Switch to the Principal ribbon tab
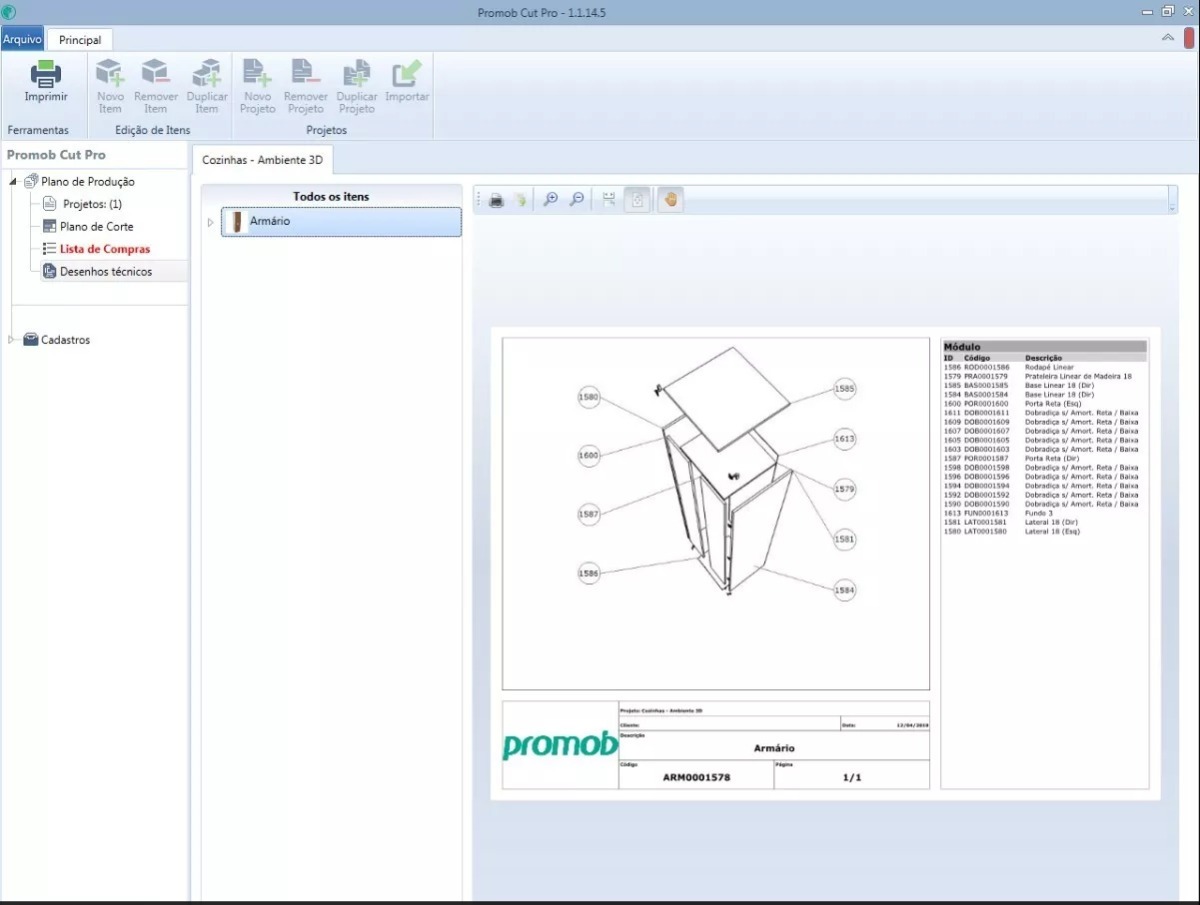The image size is (1200, 905). (80, 40)
